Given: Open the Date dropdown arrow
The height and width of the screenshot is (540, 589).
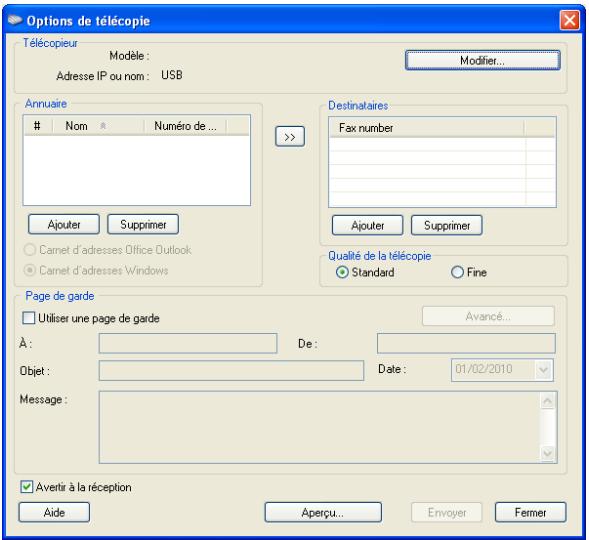Looking at the screenshot, I should [x=544, y=370].
